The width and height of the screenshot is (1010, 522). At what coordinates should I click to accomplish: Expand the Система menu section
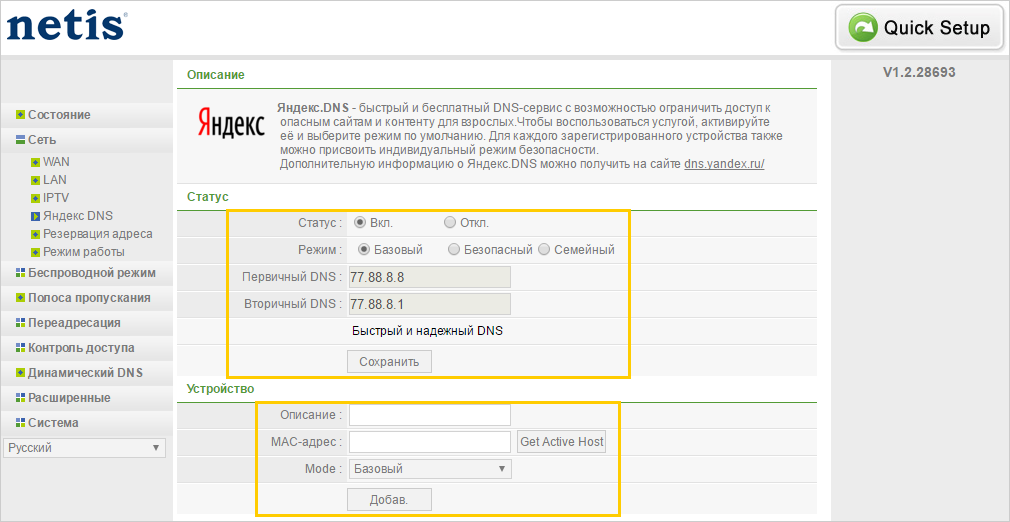tap(53, 423)
